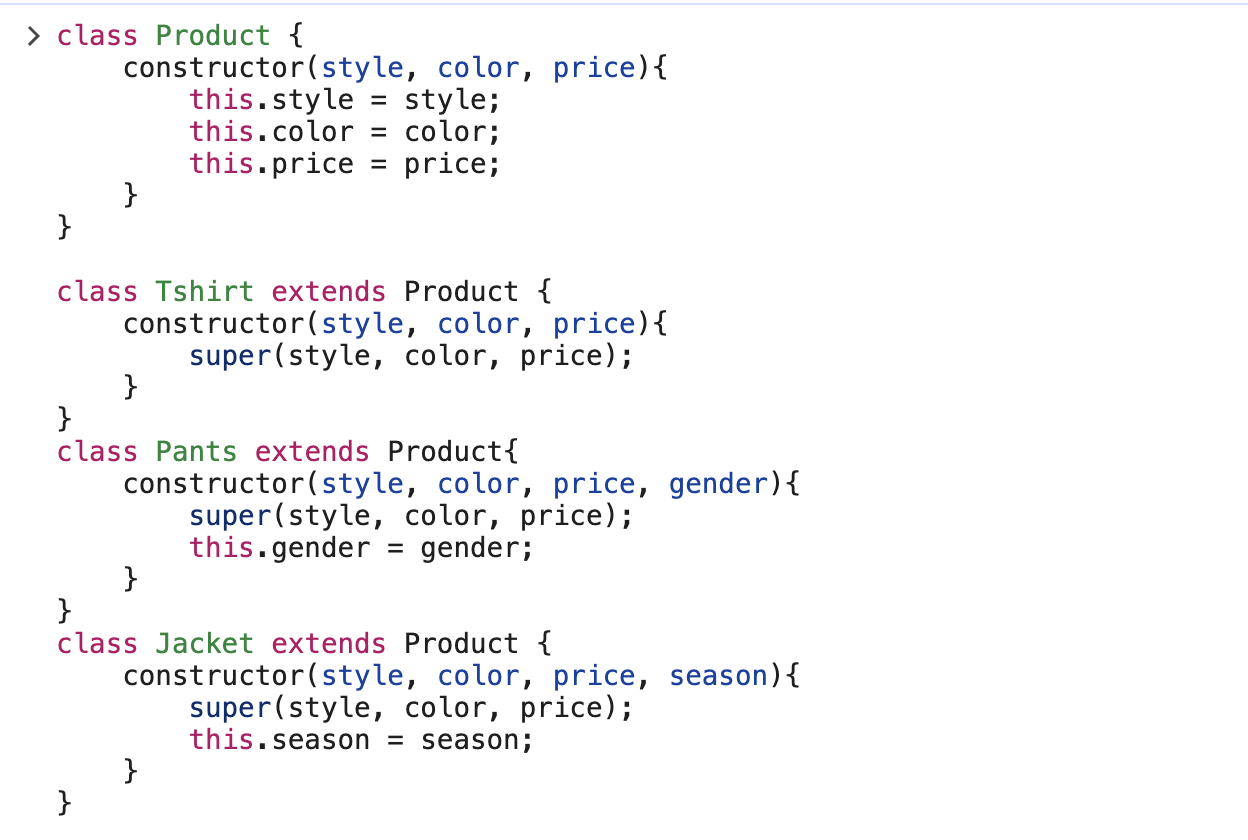This screenshot has height=840, width=1248.
Task: Click the first class keyword at top
Action: (97, 36)
